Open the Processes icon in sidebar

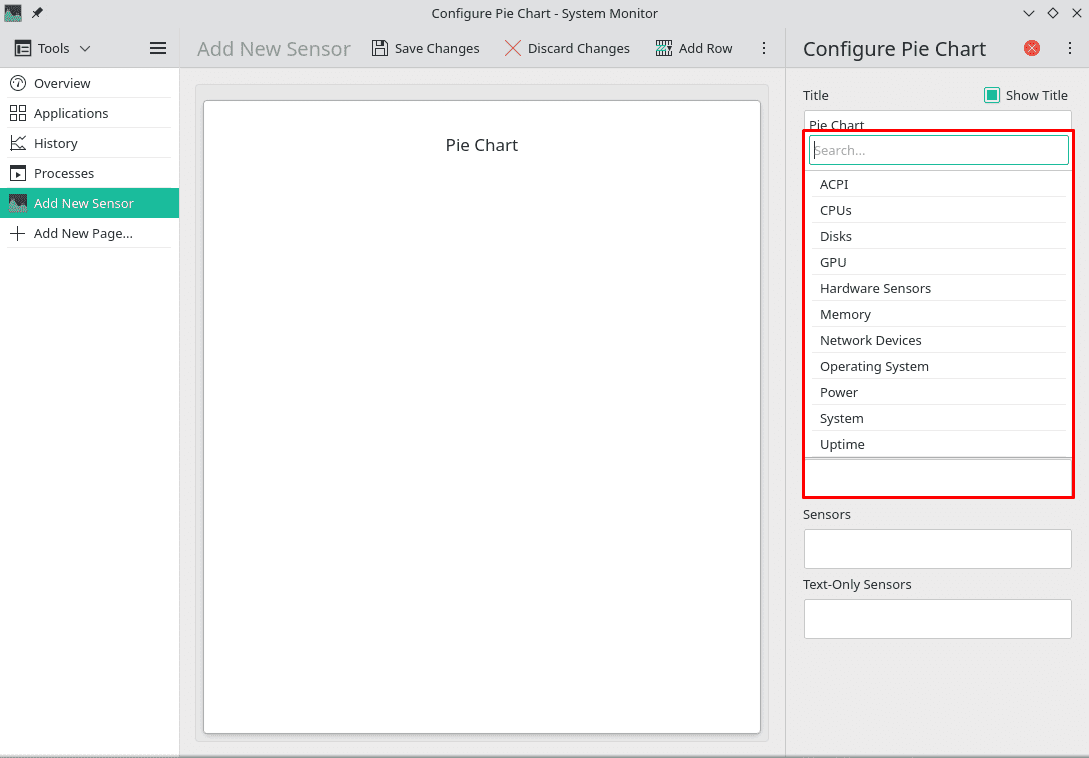coord(18,172)
